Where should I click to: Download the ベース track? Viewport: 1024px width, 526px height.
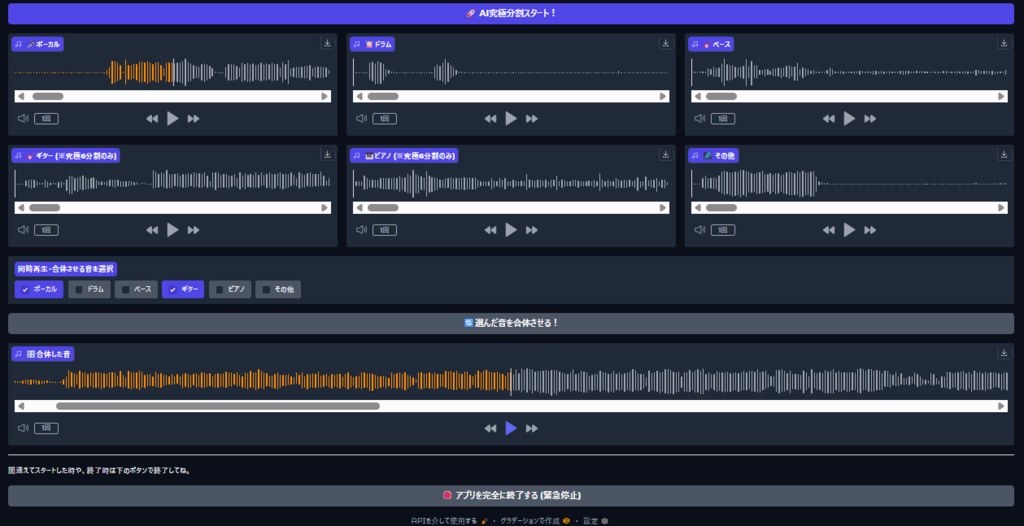[x=1004, y=43]
